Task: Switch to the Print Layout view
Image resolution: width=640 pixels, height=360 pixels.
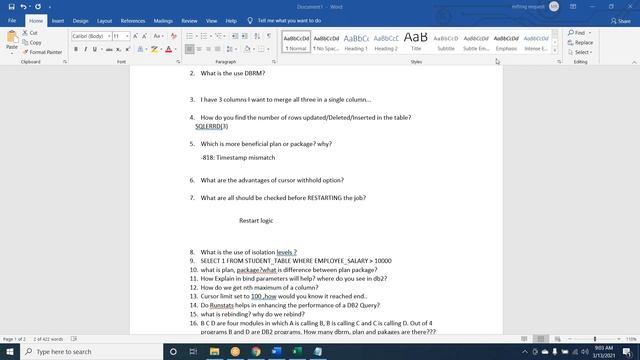Action: pos(541,339)
